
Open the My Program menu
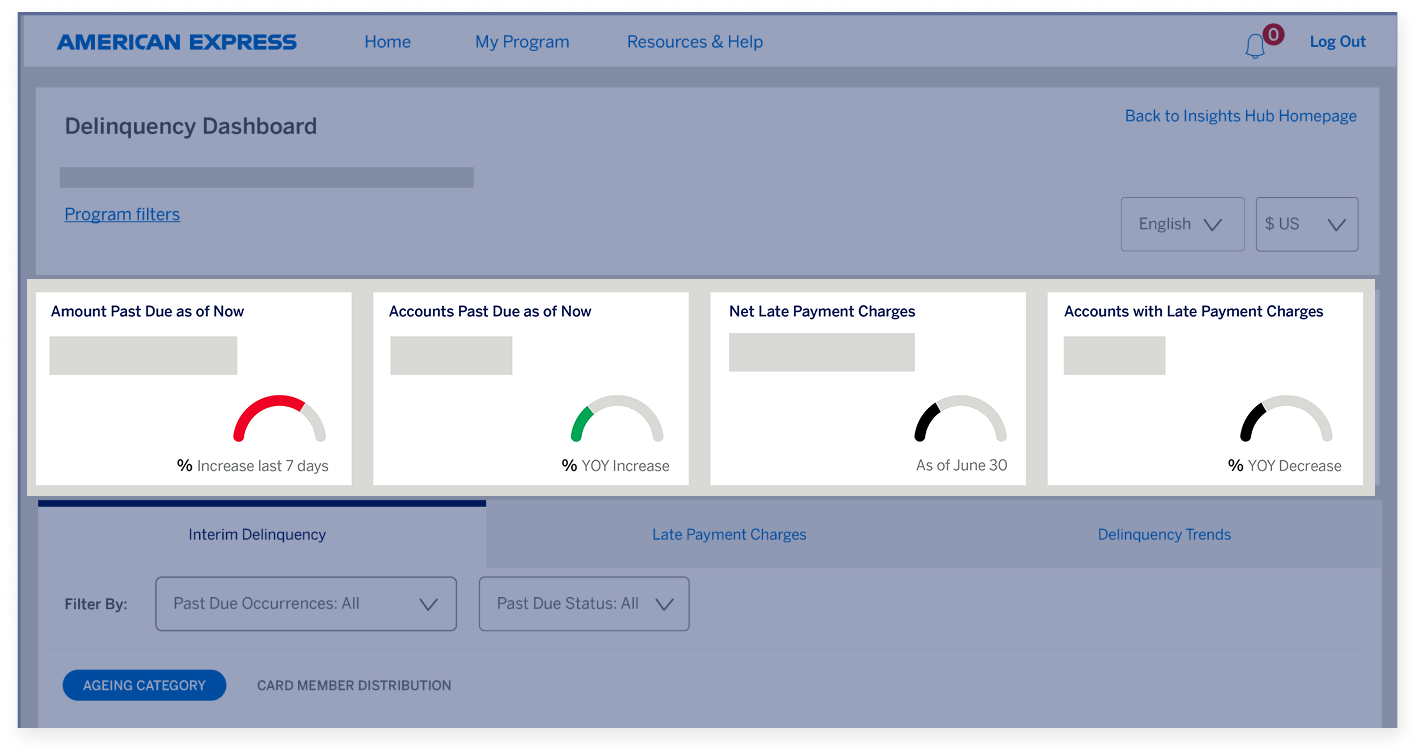(x=522, y=41)
